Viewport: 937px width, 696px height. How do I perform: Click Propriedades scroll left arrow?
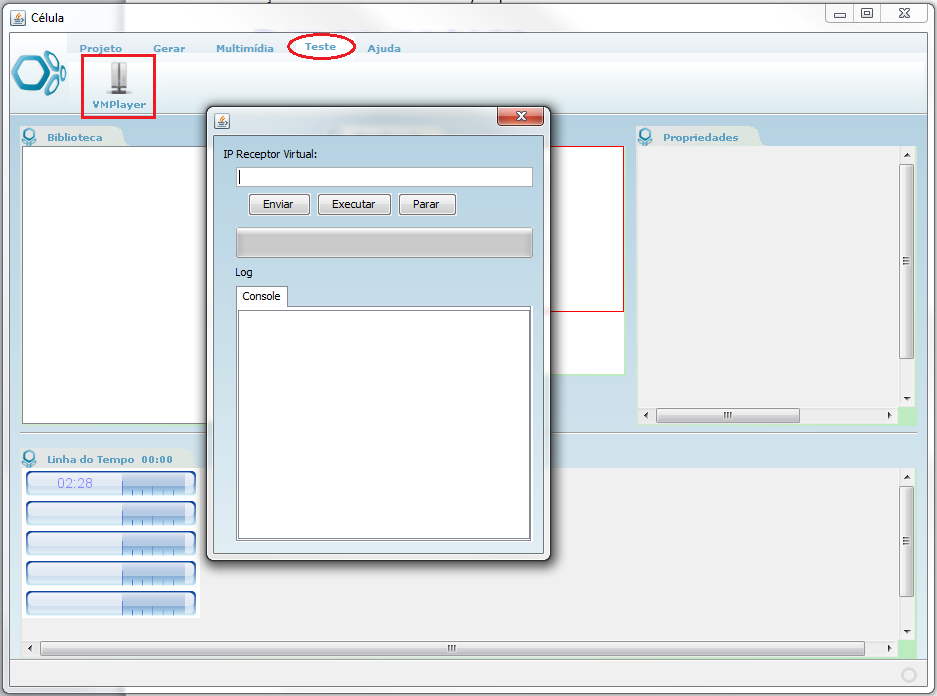coord(646,415)
